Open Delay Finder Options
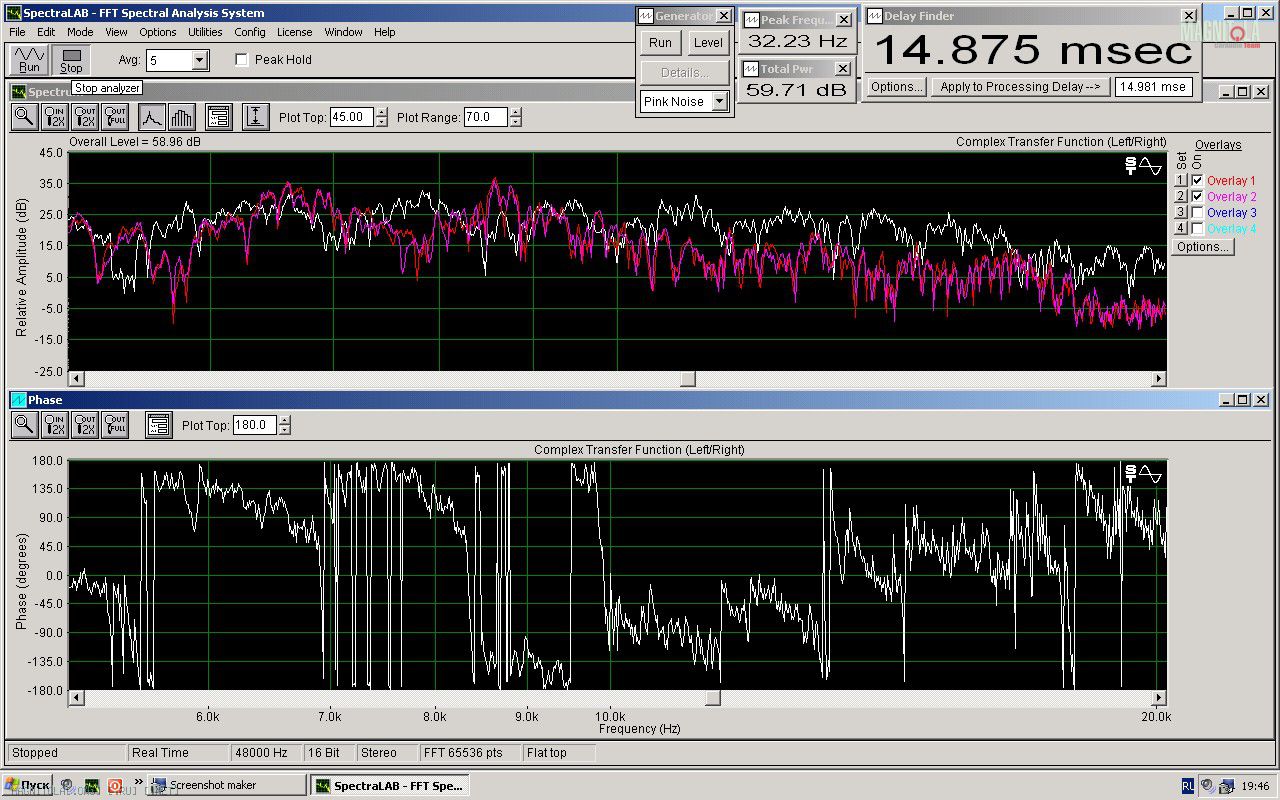1280x800 pixels. coord(896,87)
